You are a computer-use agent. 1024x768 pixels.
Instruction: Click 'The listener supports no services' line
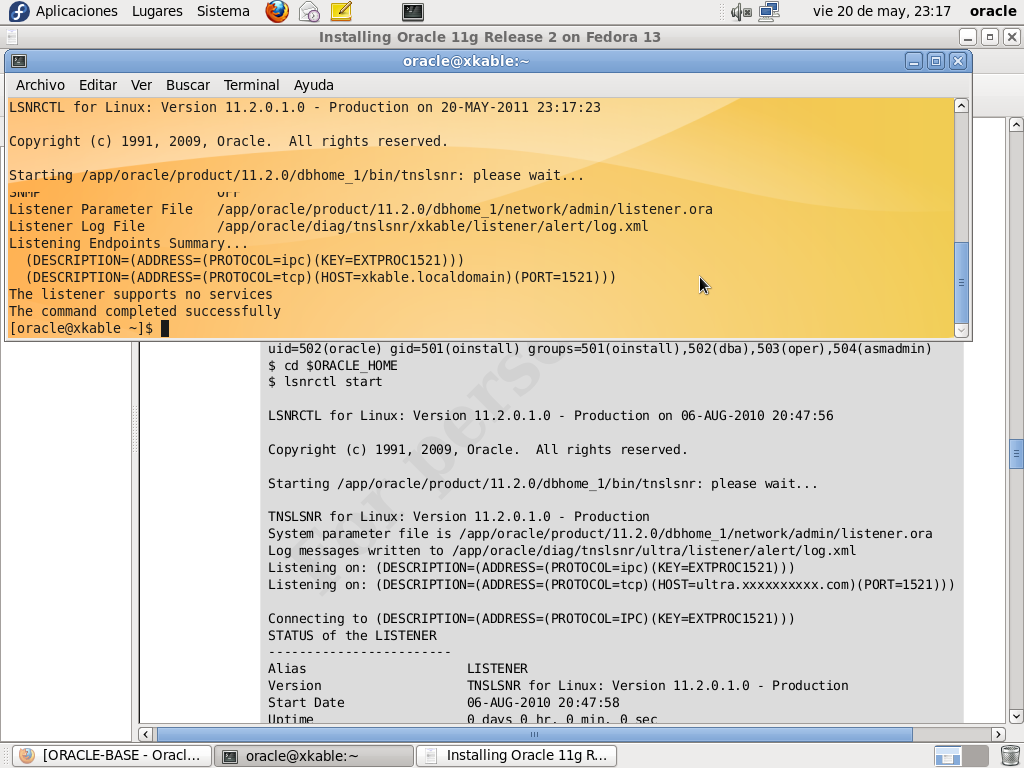(140, 295)
